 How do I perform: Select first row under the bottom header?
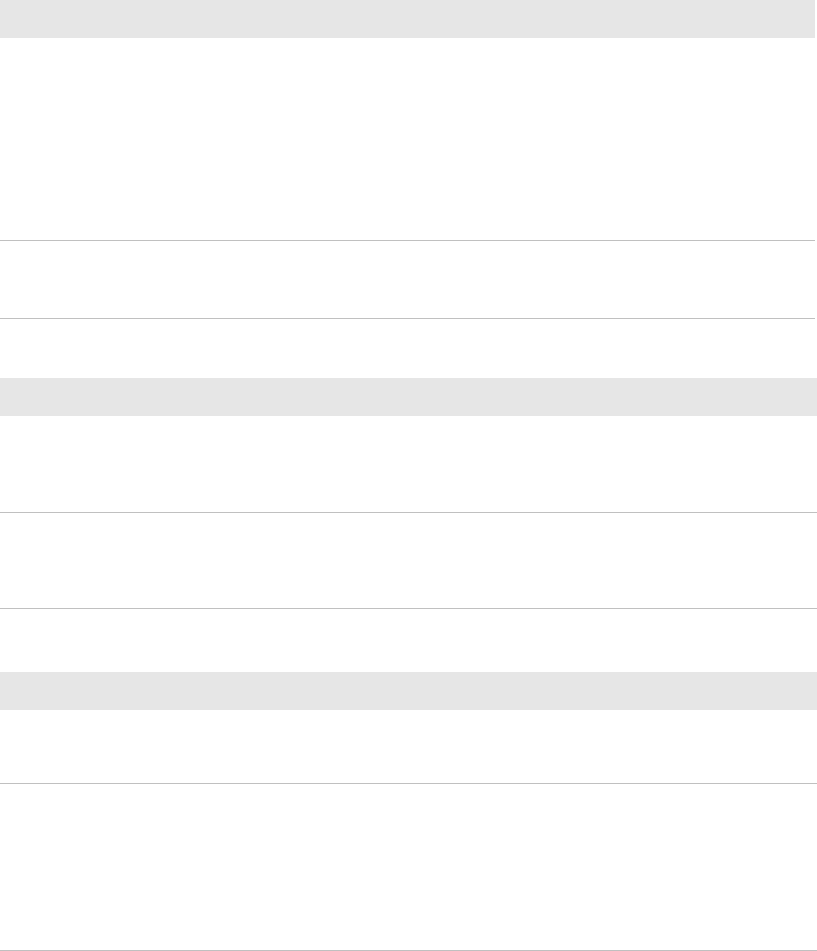[408, 746]
